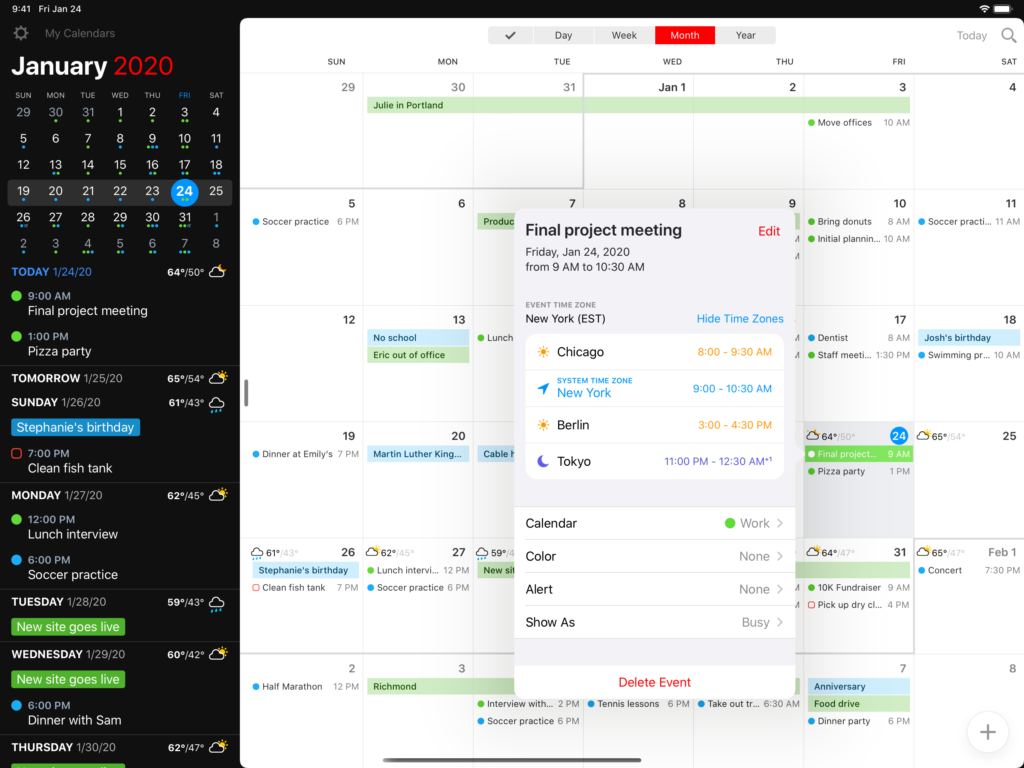Click Delete Event
This screenshot has height=768, width=1024.
[x=654, y=682]
